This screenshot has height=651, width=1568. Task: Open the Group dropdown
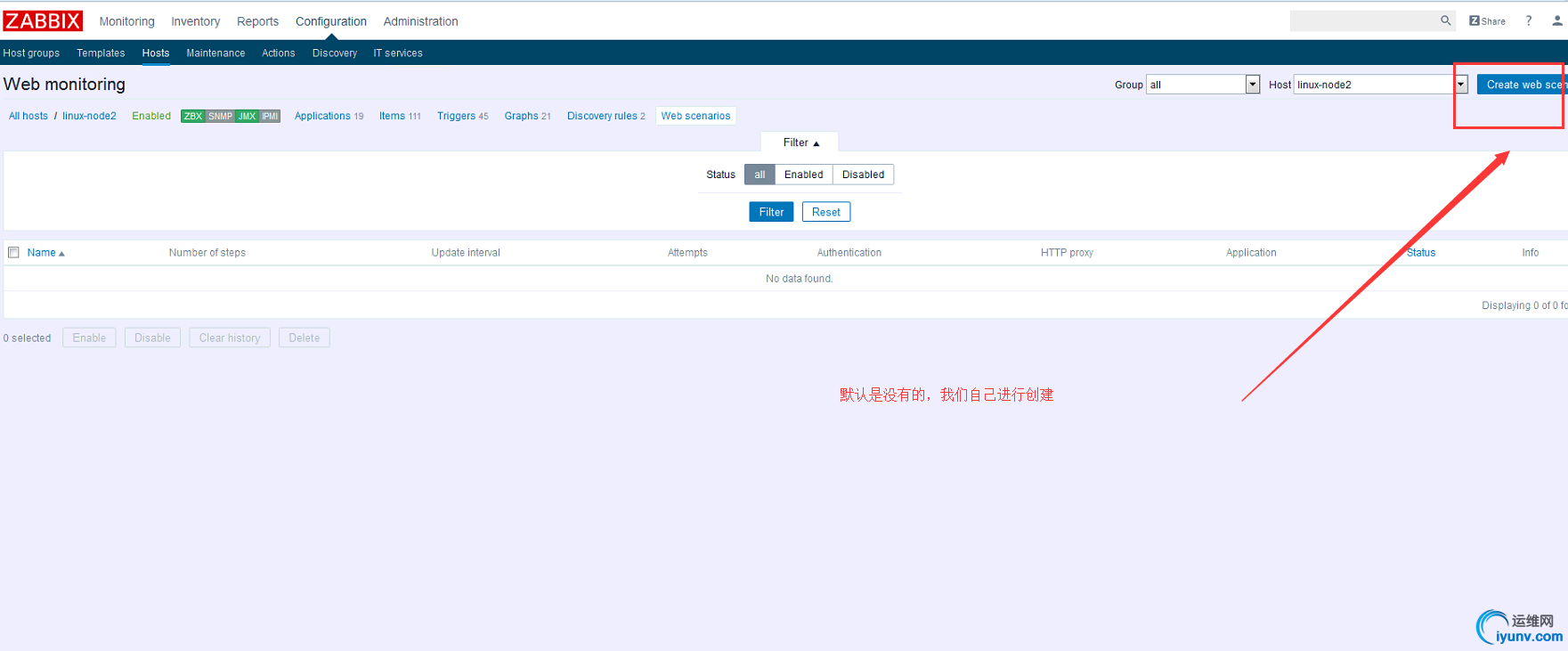(x=1202, y=85)
